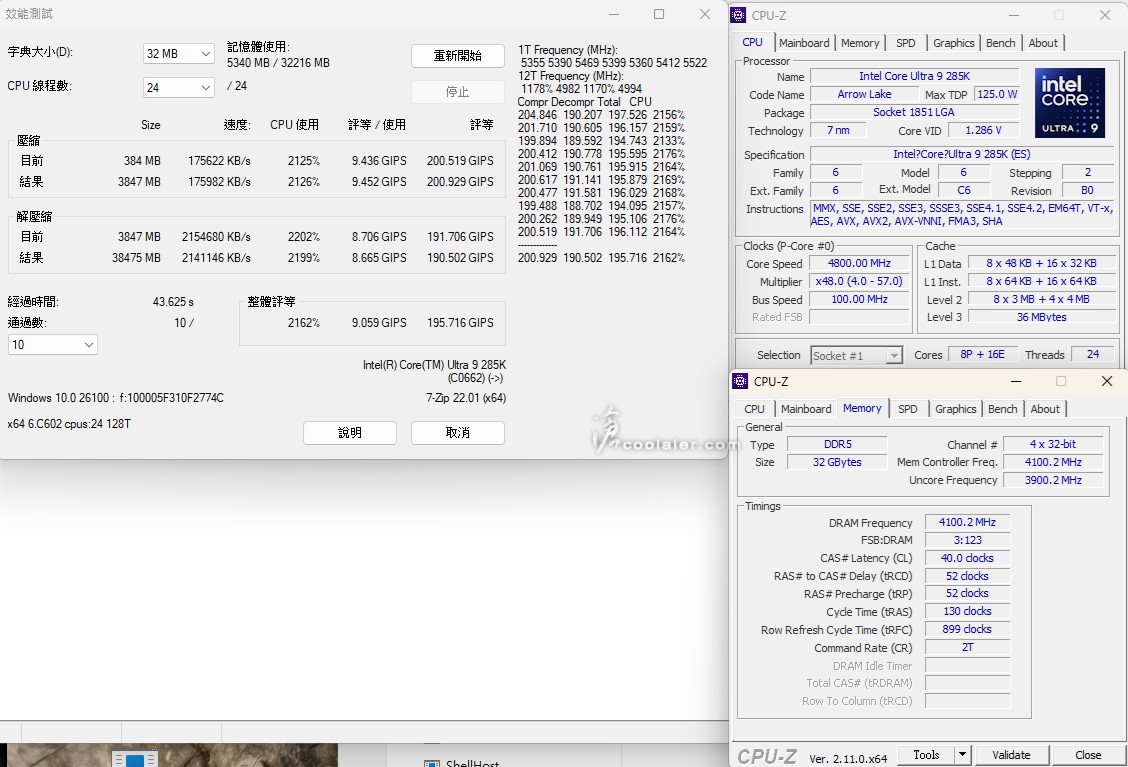Select the active Memory tab in CPU-Z memory window
The width and height of the screenshot is (1128, 767).
862,408
